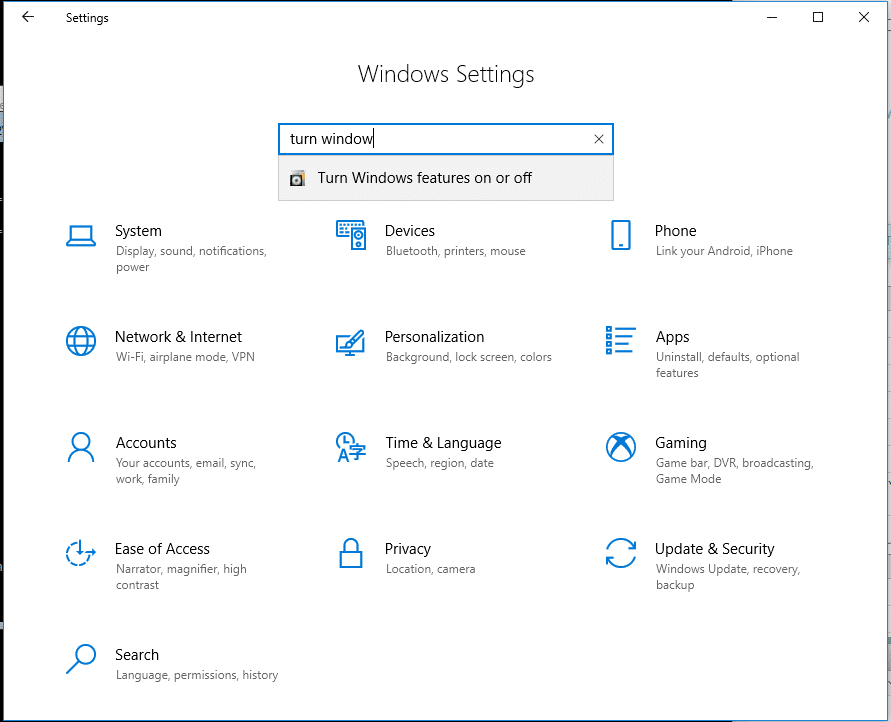Clear the search box text
Image resolution: width=891 pixels, height=722 pixels.
(x=598, y=139)
